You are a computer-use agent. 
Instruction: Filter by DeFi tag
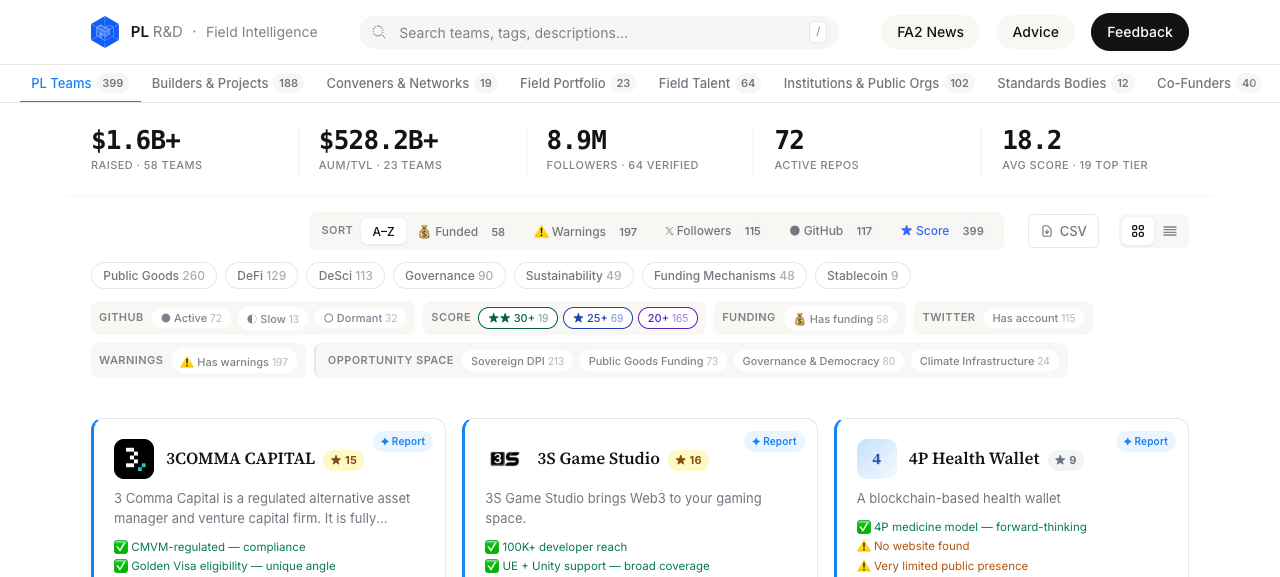[262, 275]
